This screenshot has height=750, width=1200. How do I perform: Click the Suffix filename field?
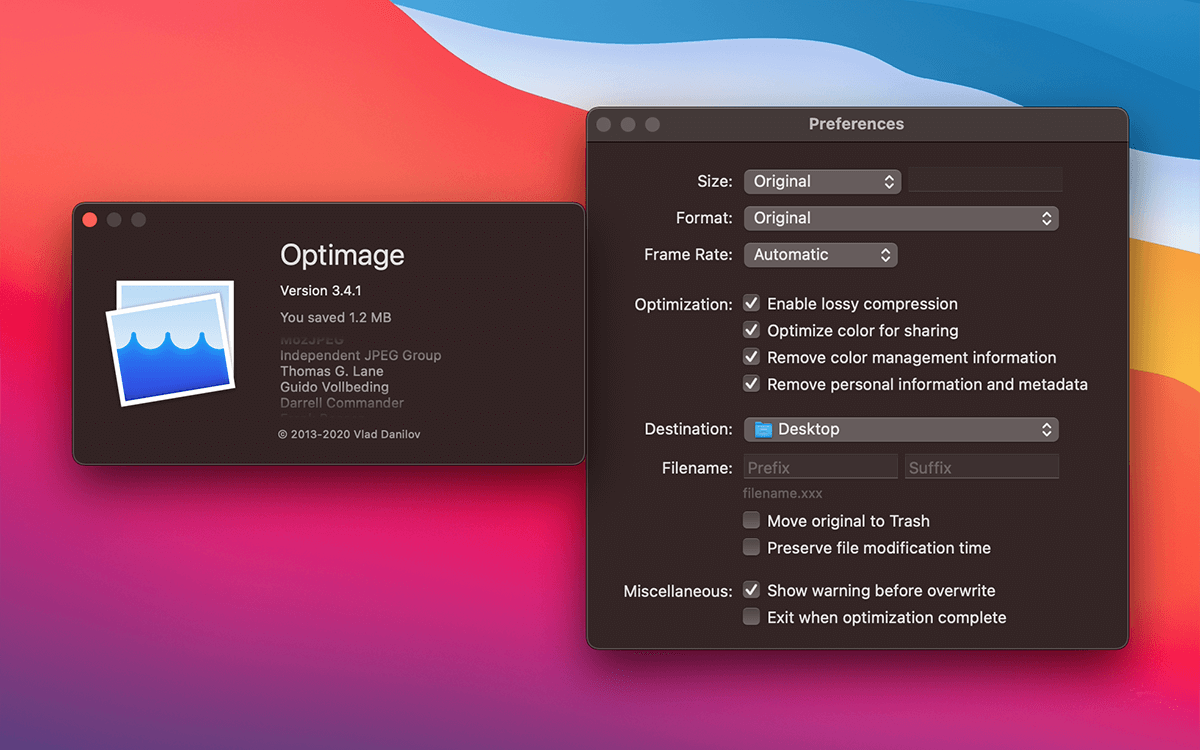(x=981, y=467)
